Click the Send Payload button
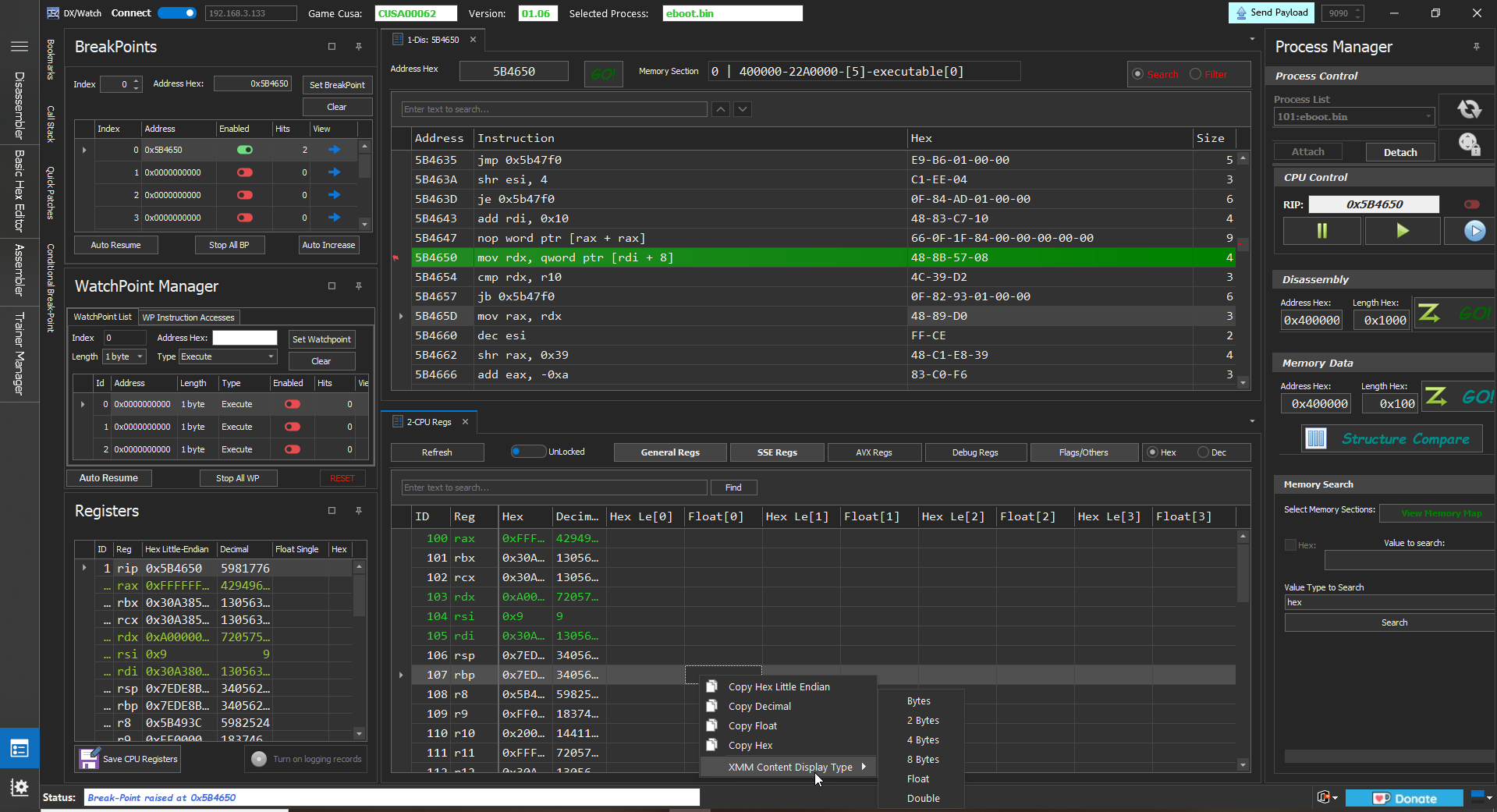 click(x=1272, y=12)
